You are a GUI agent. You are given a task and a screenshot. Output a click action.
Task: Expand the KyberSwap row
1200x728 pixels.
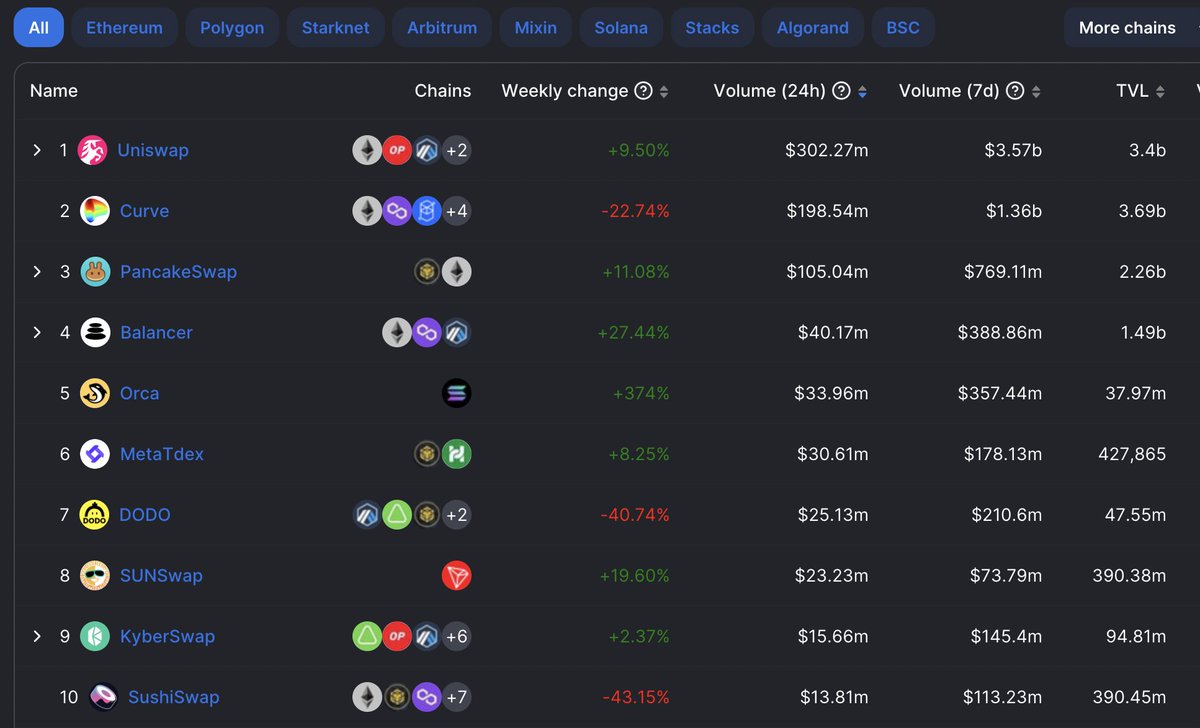tap(37, 636)
